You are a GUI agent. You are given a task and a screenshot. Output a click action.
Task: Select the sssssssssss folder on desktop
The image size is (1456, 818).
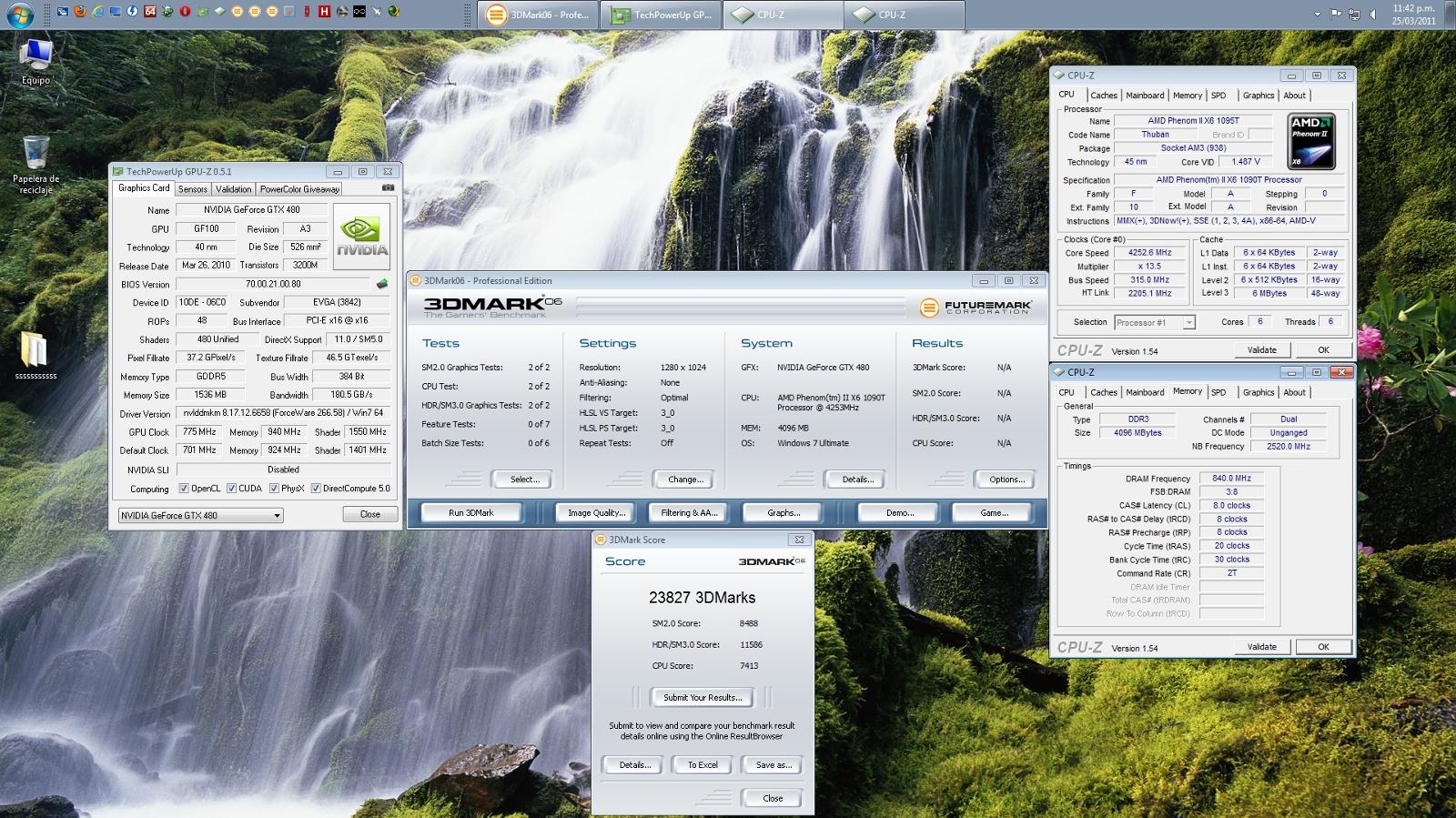click(x=35, y=356)
